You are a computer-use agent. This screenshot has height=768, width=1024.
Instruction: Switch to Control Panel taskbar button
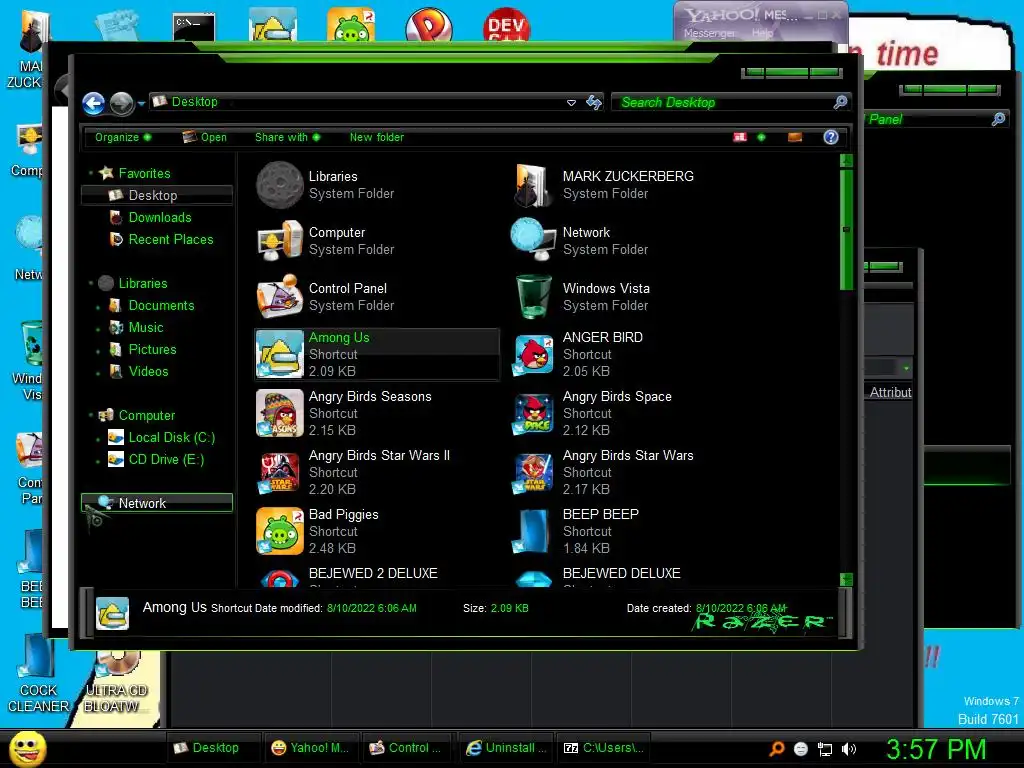pyautogui.click(x=406, y=748)
